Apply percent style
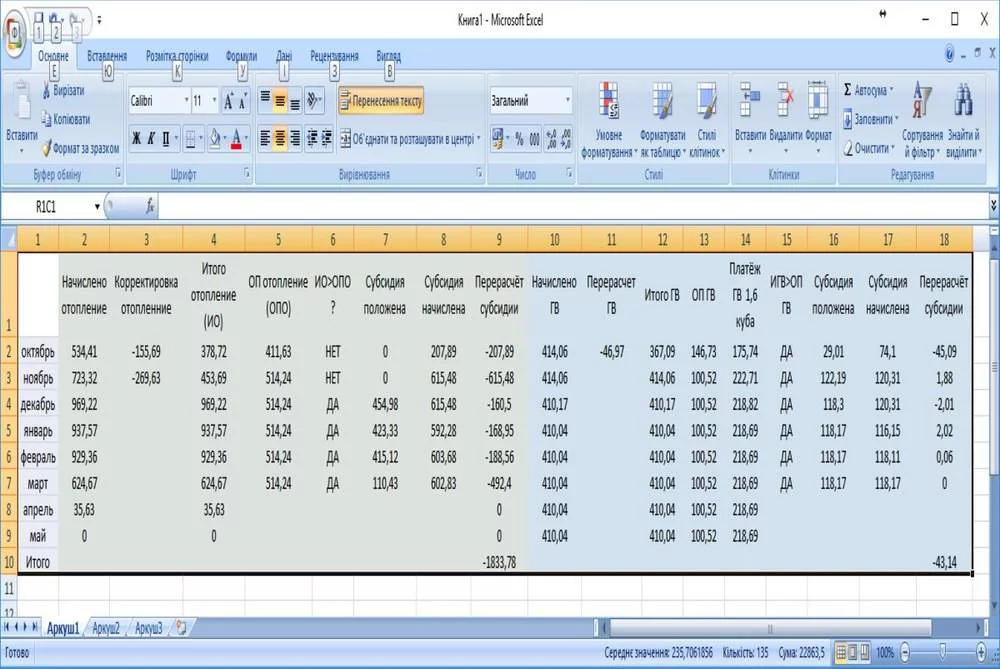1000x669 pixels. tap(519, 139)
